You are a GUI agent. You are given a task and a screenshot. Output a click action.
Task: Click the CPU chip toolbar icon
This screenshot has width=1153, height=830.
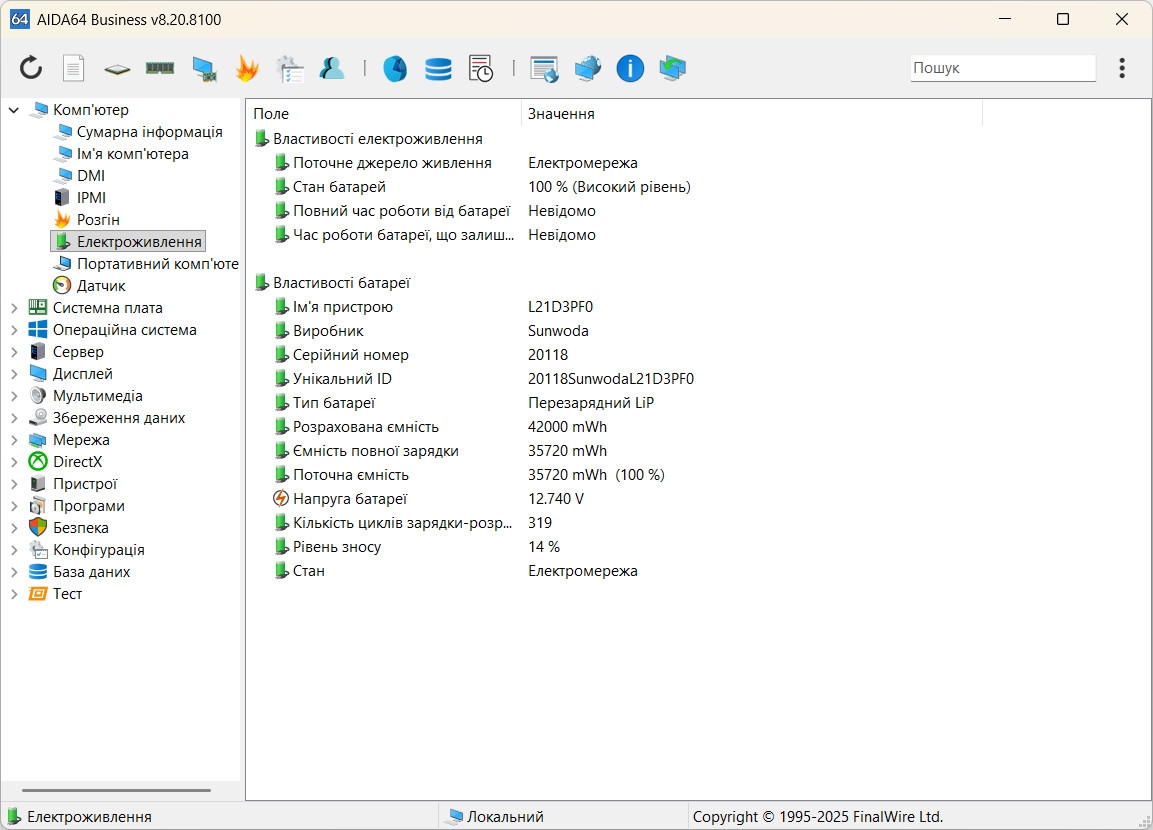117,68
